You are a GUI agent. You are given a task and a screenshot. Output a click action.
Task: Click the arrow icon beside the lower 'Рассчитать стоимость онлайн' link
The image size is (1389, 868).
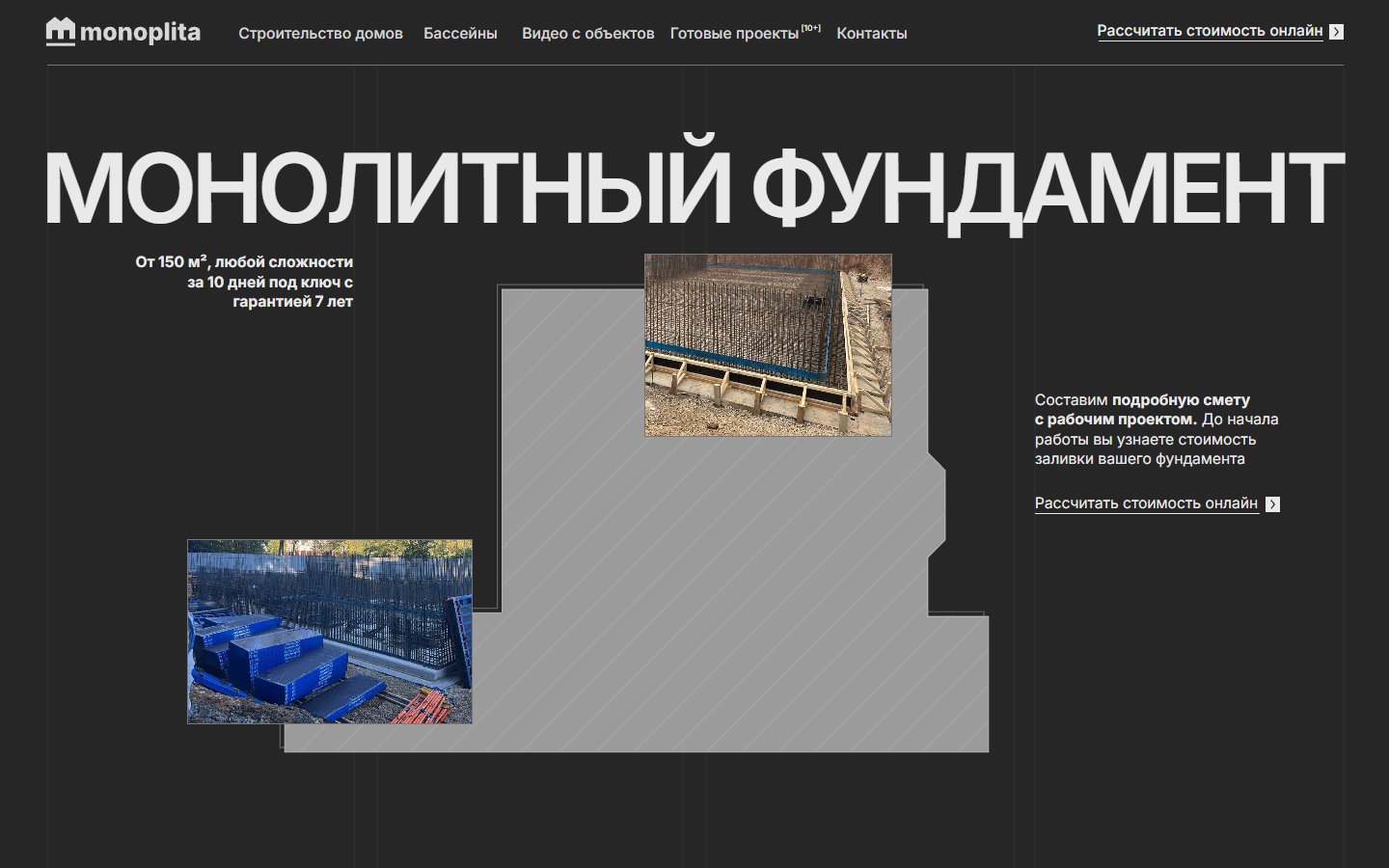[x=1272, y=504]
